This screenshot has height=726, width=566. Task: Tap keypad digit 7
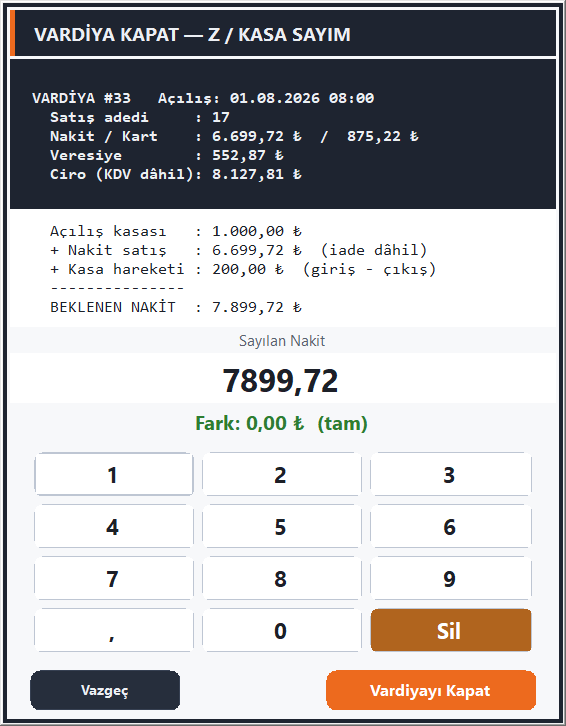[114, 578]
